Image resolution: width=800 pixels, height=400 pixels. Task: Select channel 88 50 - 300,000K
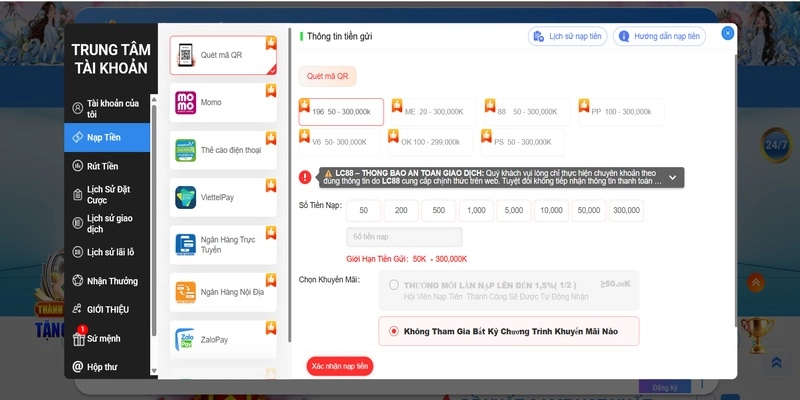[x=527, y=112]
